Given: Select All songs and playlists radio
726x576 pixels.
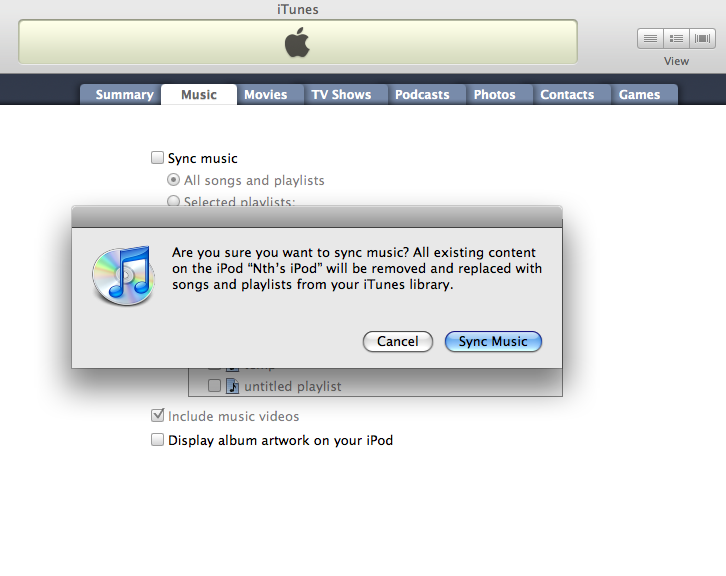Looking at the screenshot, I should point(173,180).
